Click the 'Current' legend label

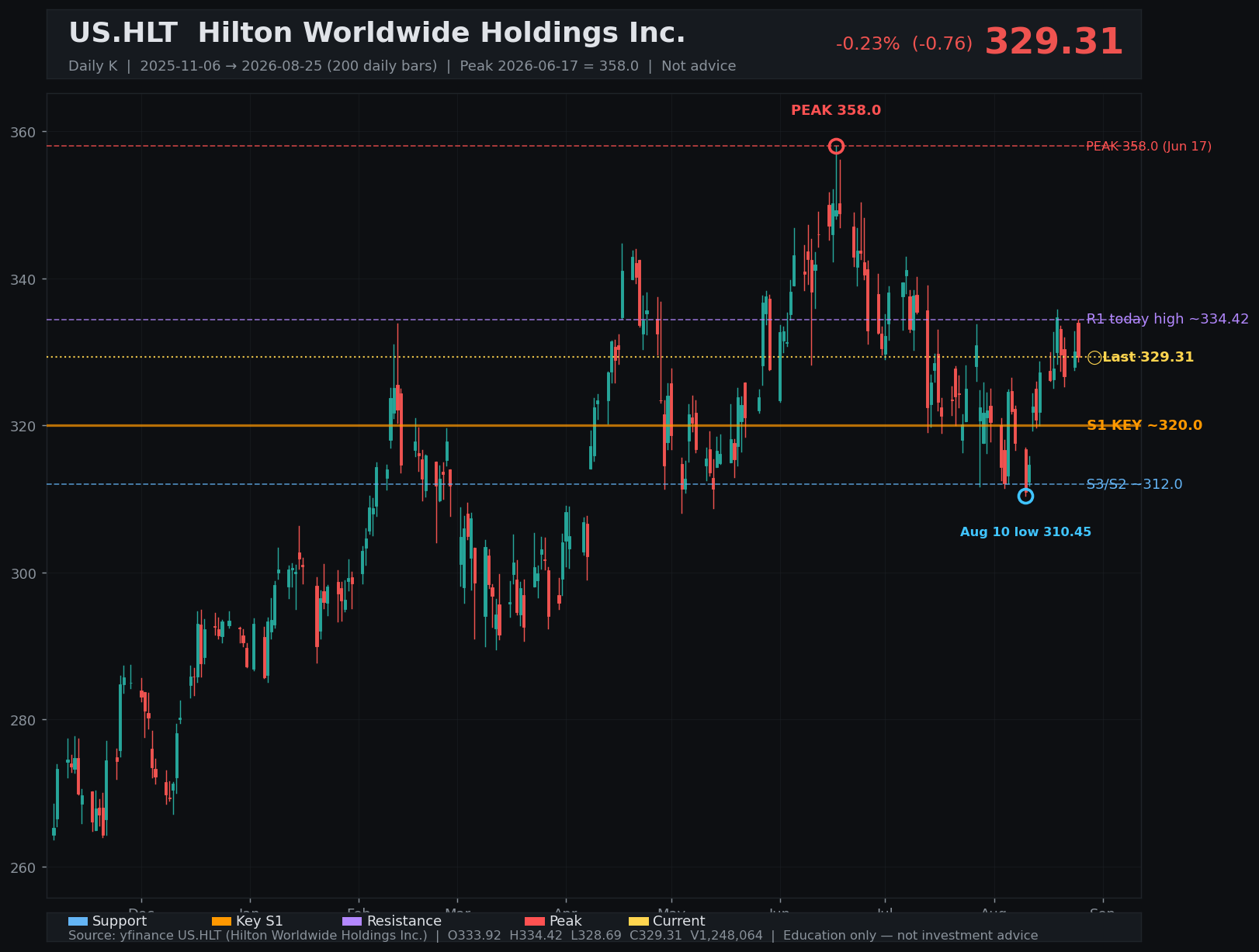click(x=679, y=921)
